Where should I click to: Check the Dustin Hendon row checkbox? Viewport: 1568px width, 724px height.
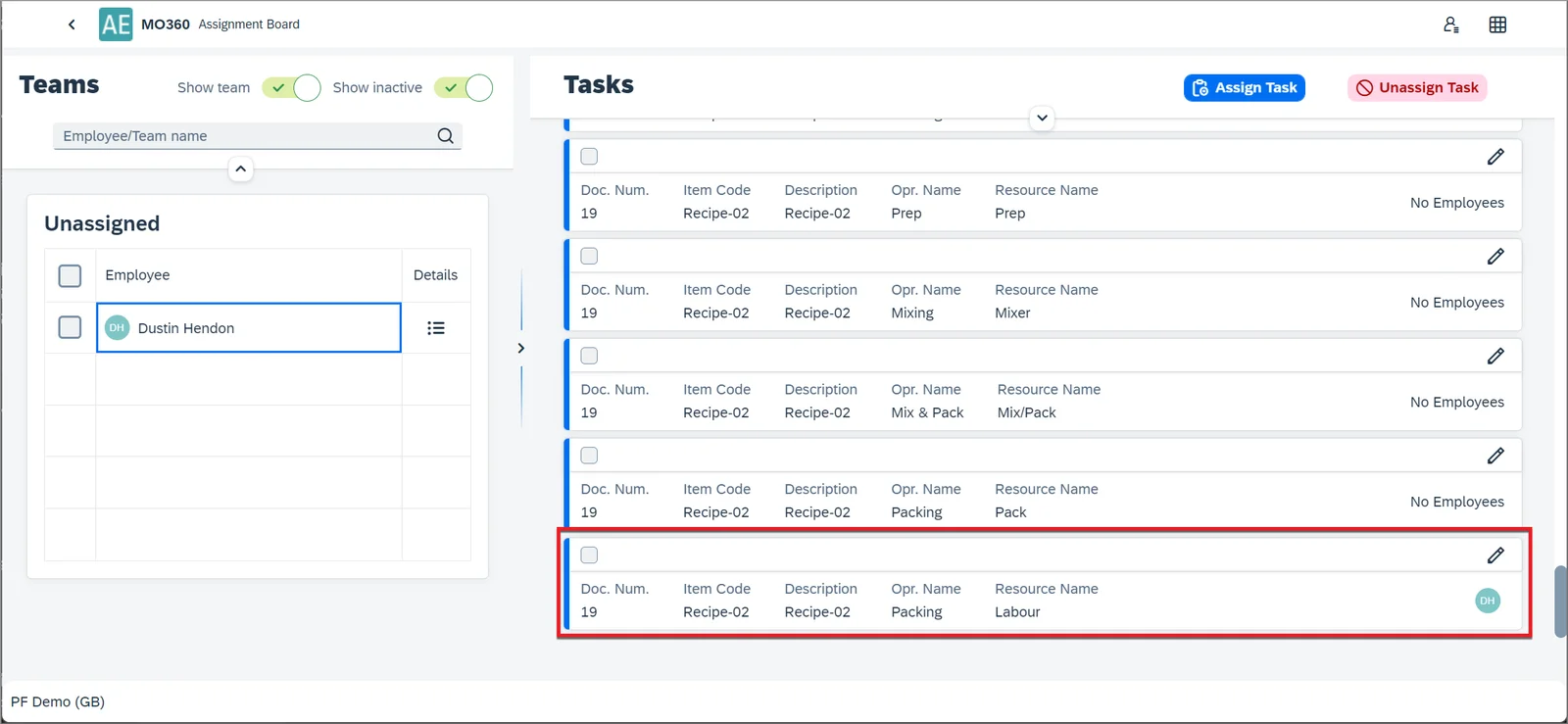pyautogui.click(x=70, y=326)
